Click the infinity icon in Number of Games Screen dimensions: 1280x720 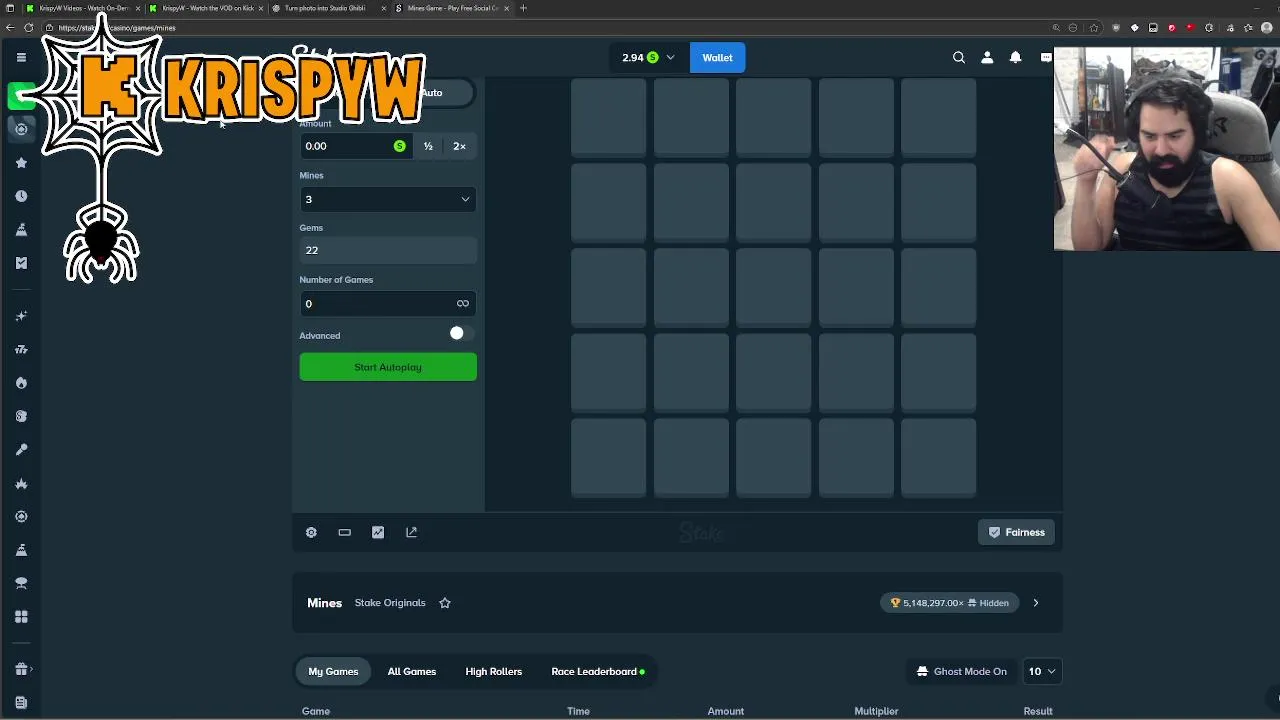click(x=462, y=303)
